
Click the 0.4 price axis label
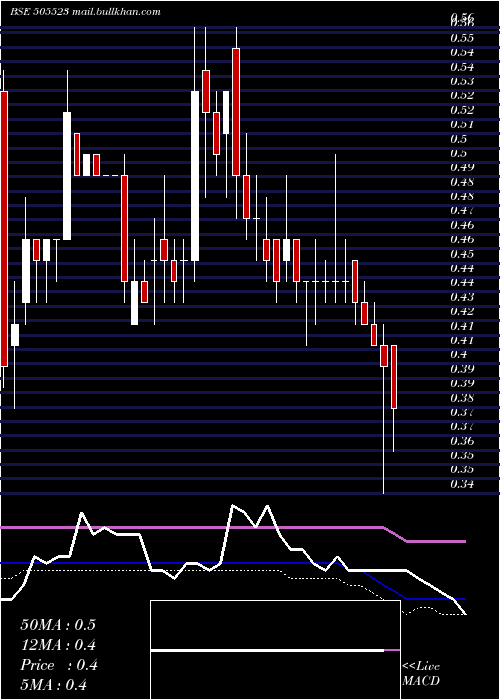tap(459, 354)
